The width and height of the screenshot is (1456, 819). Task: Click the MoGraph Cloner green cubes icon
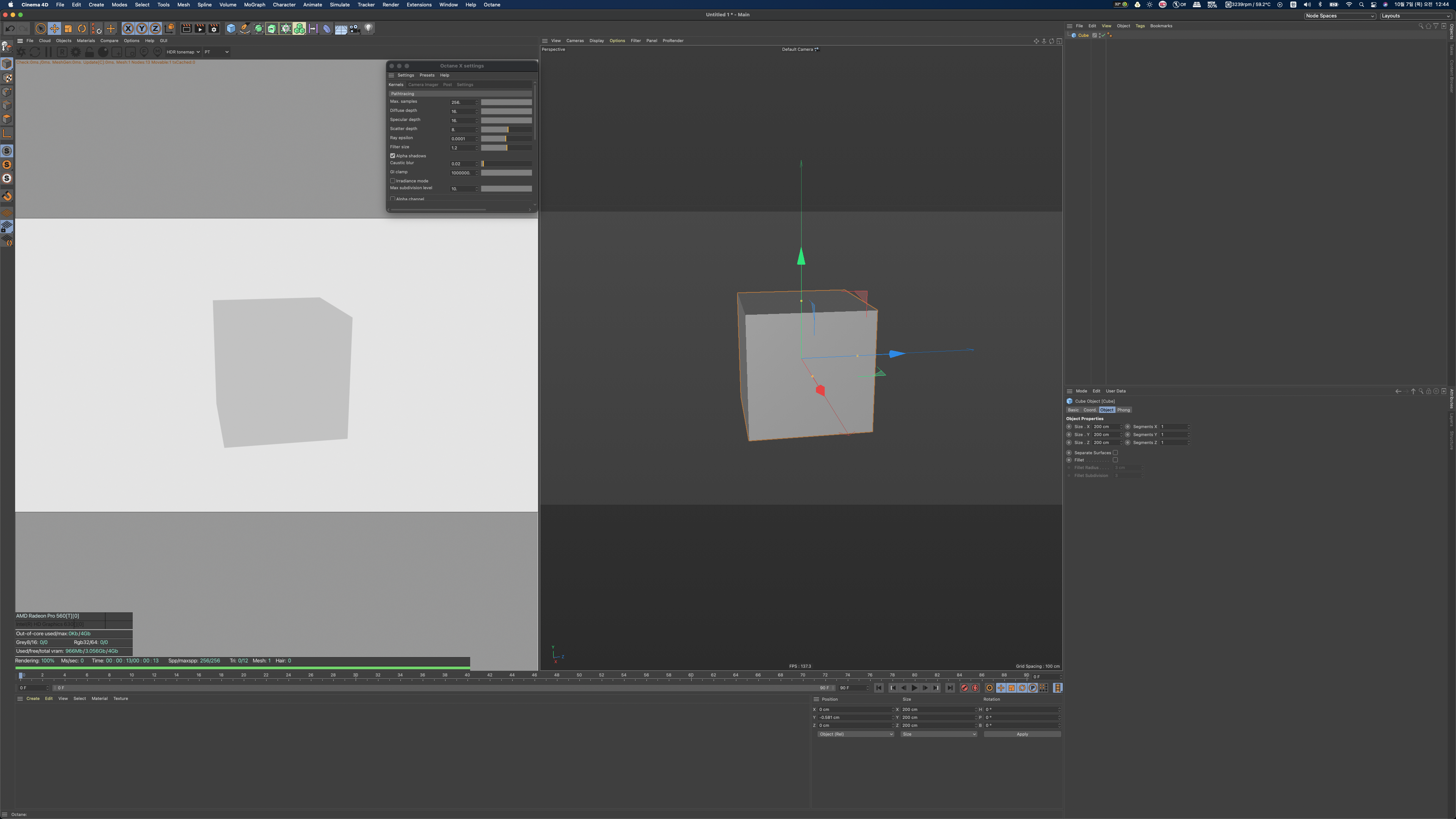click(x=300, y=28)
